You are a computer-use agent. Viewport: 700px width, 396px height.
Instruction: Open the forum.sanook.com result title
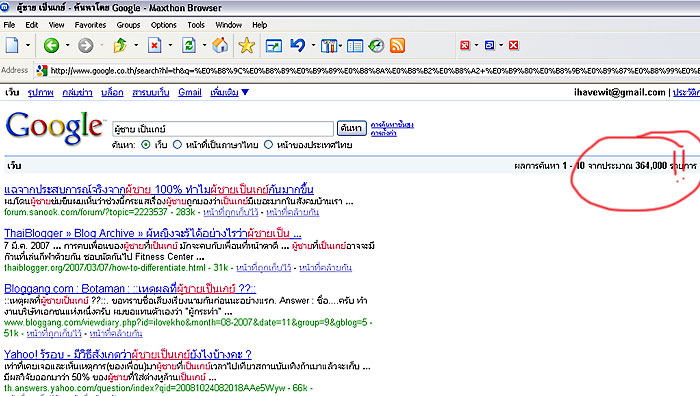point(158,189)
